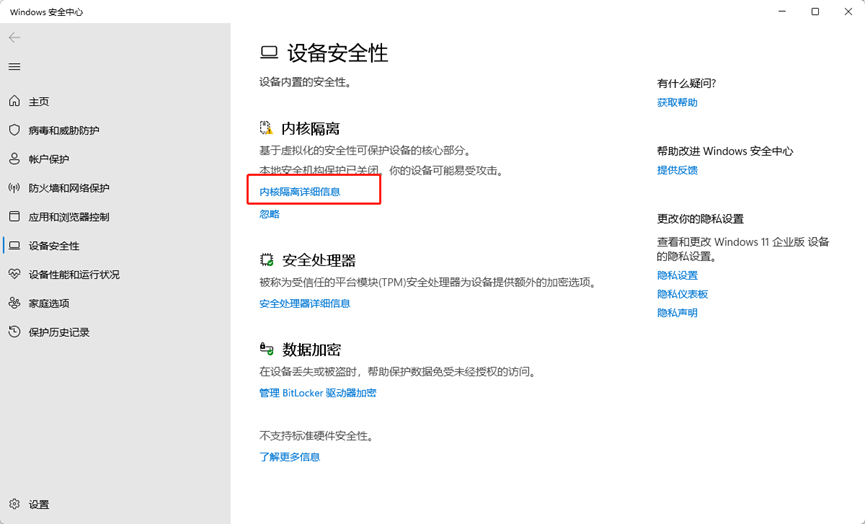Open 隐私仪表板 link
865x524 pixels.
(x=682, y=294)
